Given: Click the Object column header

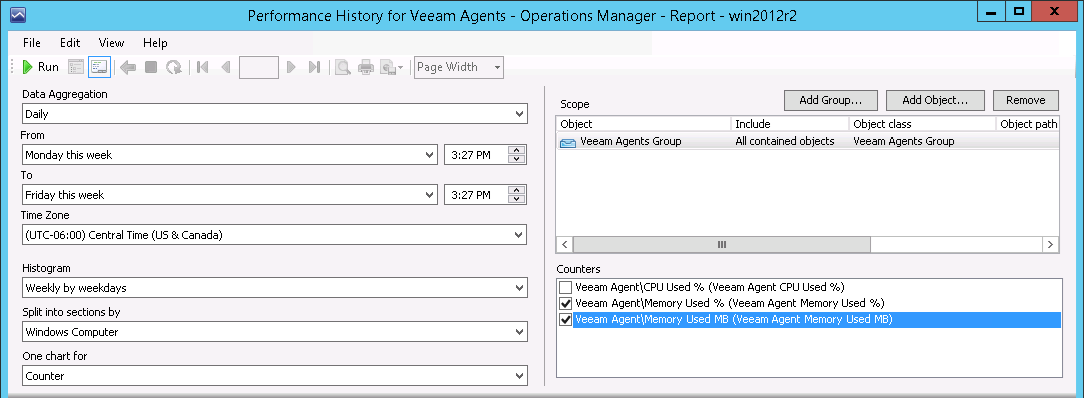Looking at the screenshot, I should coord(644,124).
